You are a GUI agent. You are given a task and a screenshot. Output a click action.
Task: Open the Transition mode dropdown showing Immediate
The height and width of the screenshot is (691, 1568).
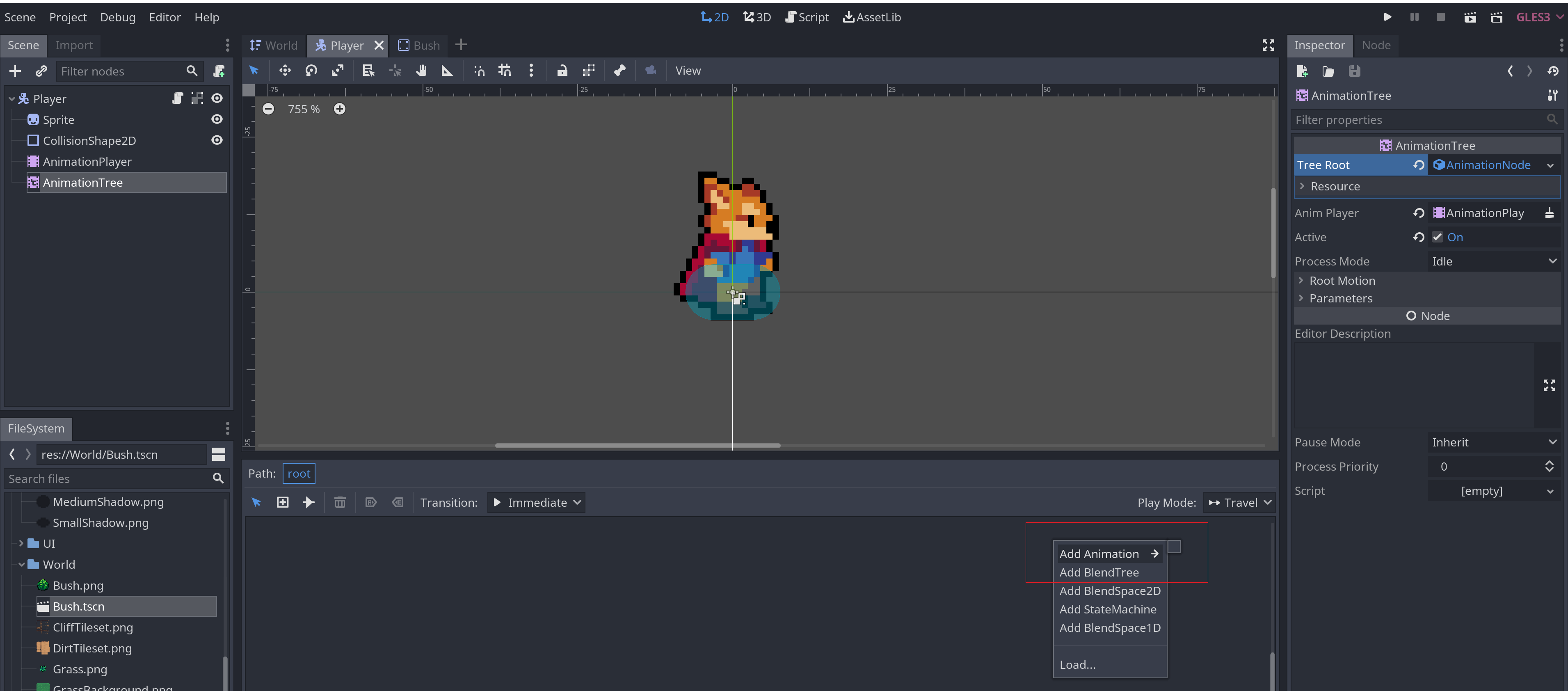tap(536, 502)
